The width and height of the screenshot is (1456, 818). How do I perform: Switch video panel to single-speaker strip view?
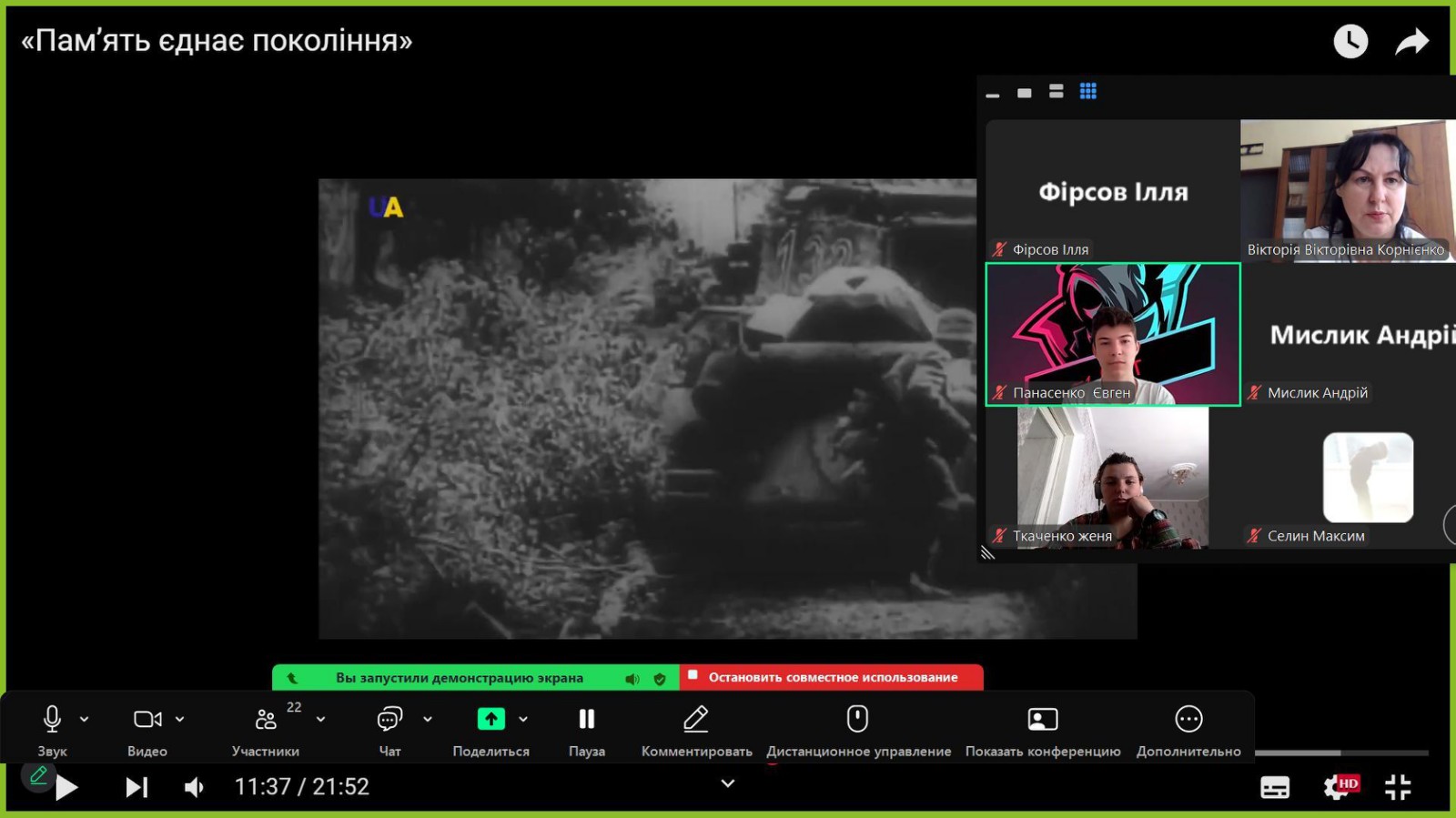(1025, 93)
